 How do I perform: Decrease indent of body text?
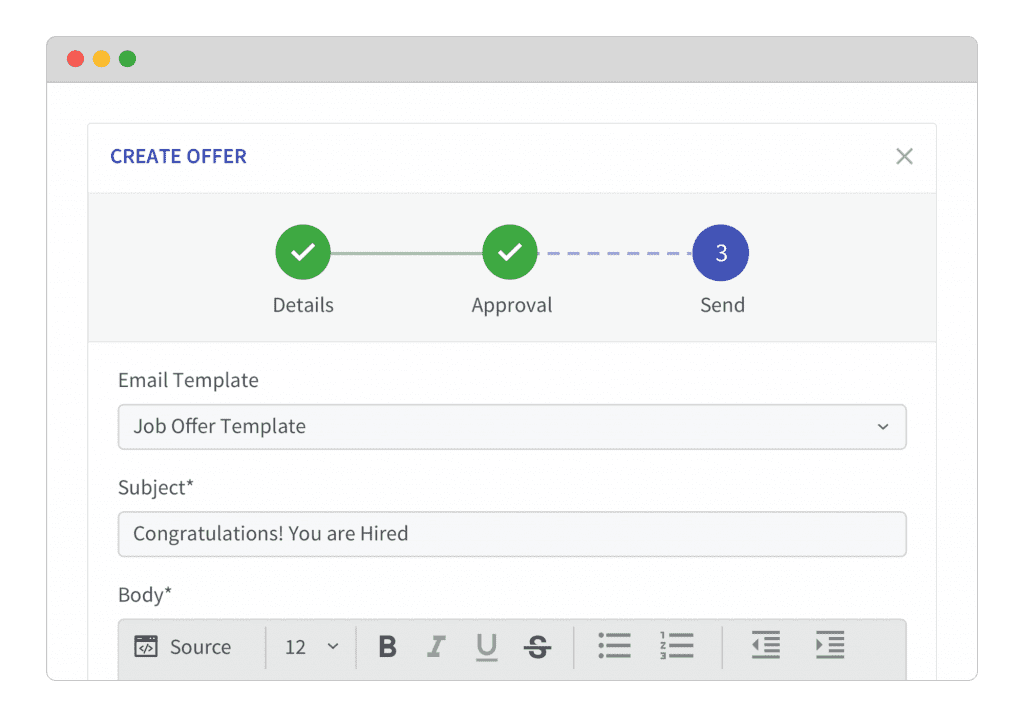pos(766,646)
